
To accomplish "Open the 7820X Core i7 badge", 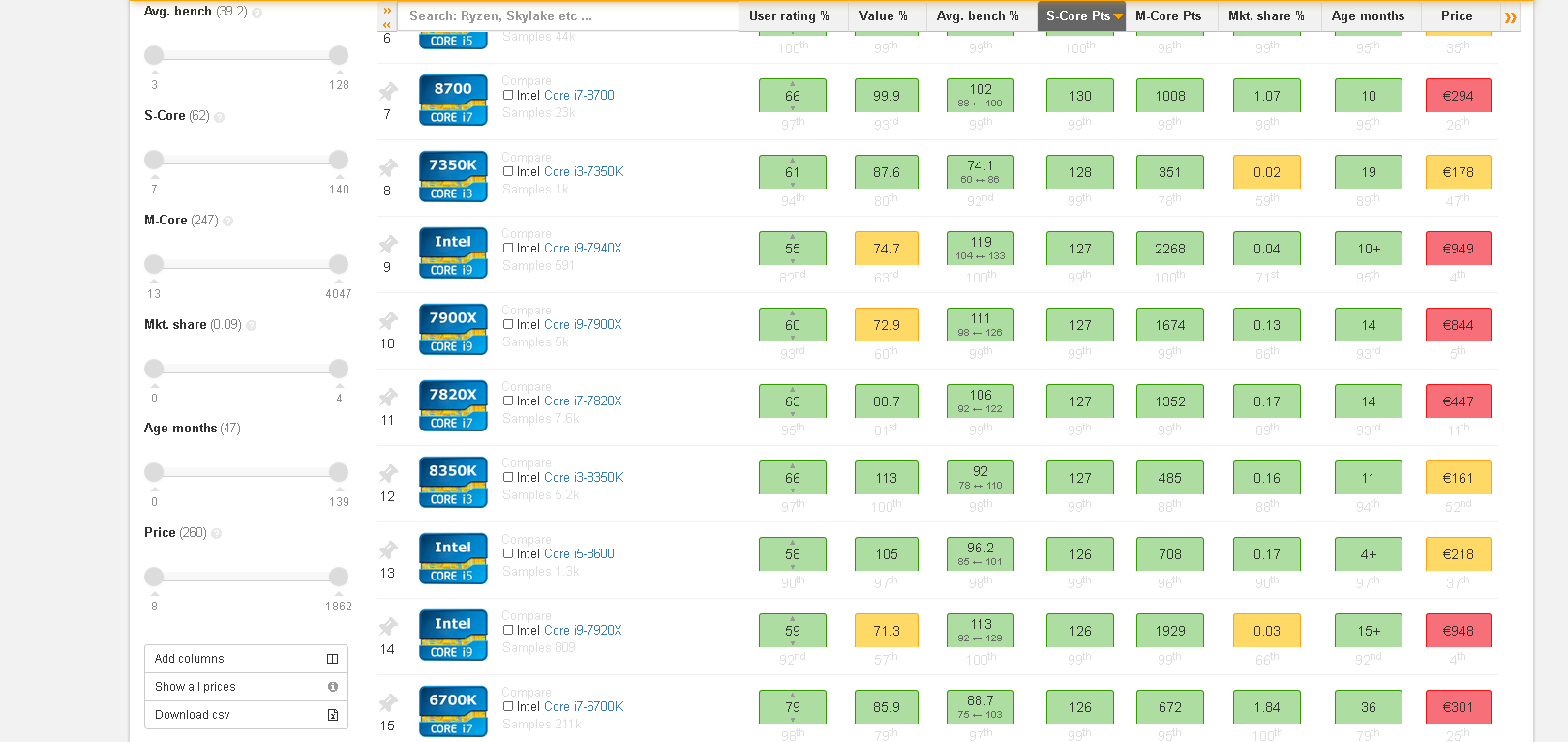I will 453,406.
